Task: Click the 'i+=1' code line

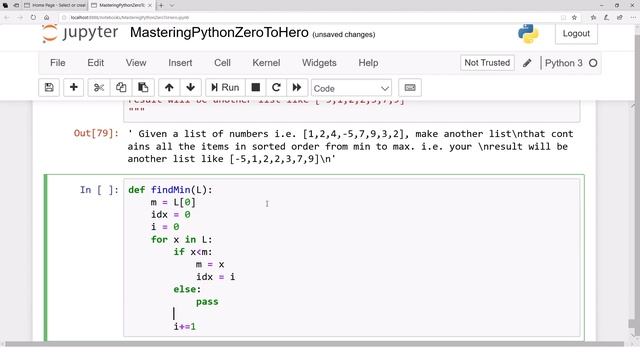Action: (x=184, y=327)
